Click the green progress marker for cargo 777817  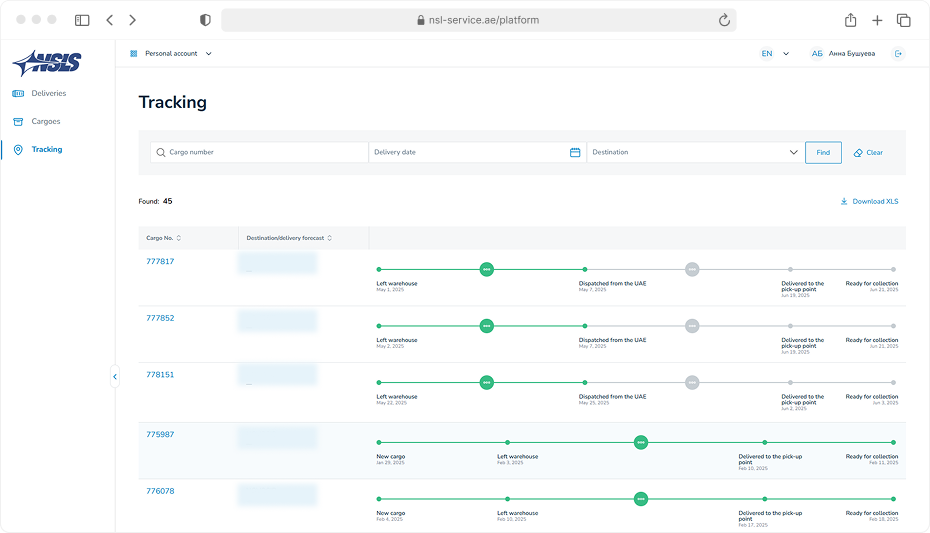(486, 269)
